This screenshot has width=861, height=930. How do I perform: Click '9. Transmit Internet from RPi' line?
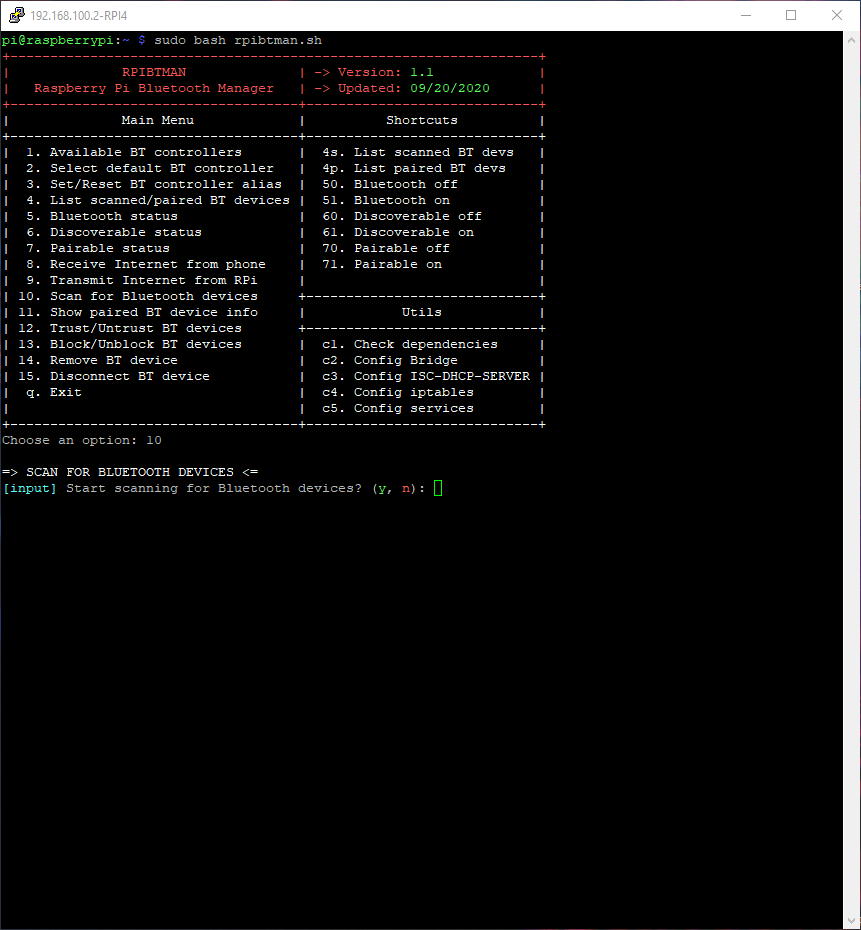(x=142, y=281)
